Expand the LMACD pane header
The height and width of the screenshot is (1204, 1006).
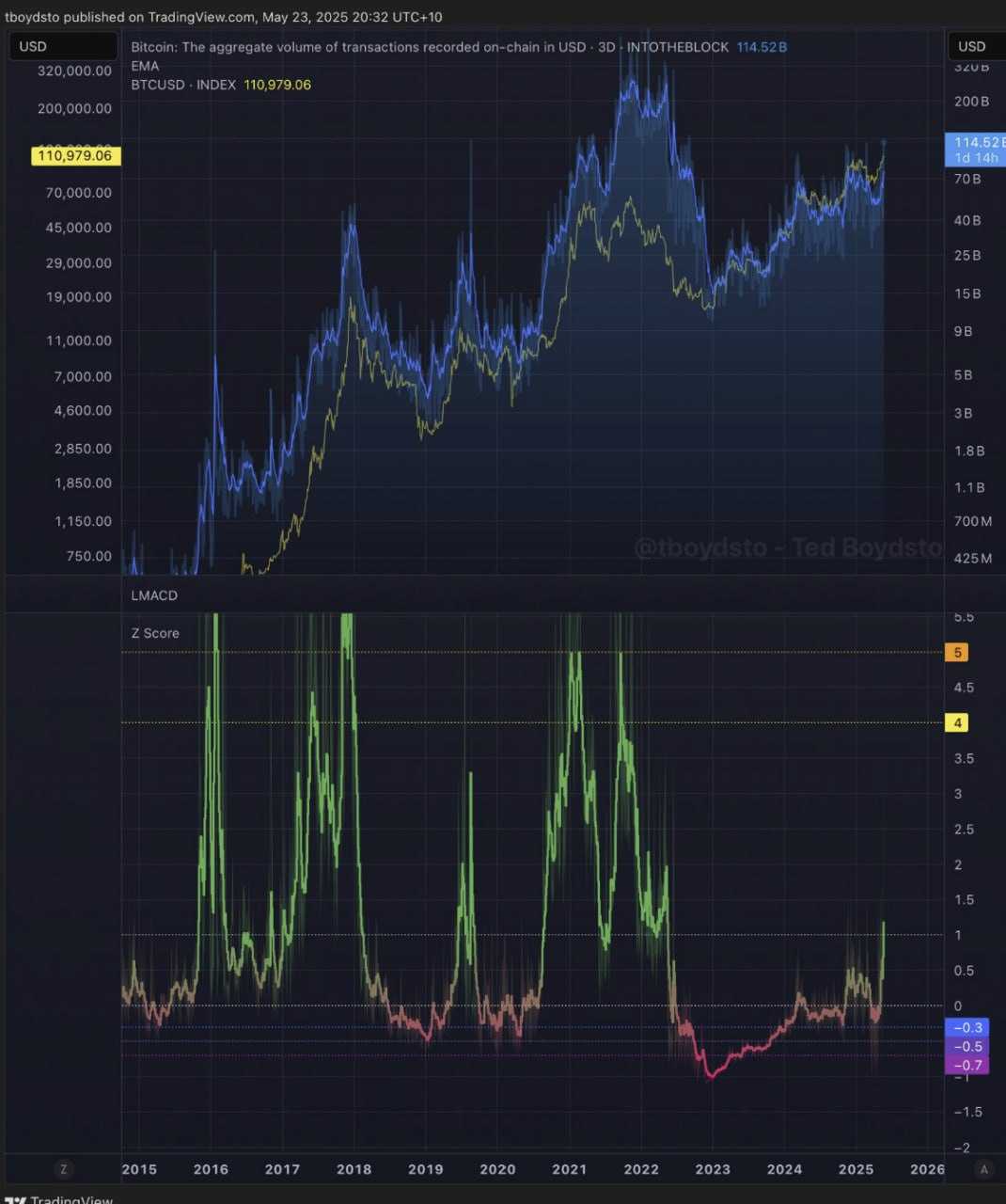154,595
